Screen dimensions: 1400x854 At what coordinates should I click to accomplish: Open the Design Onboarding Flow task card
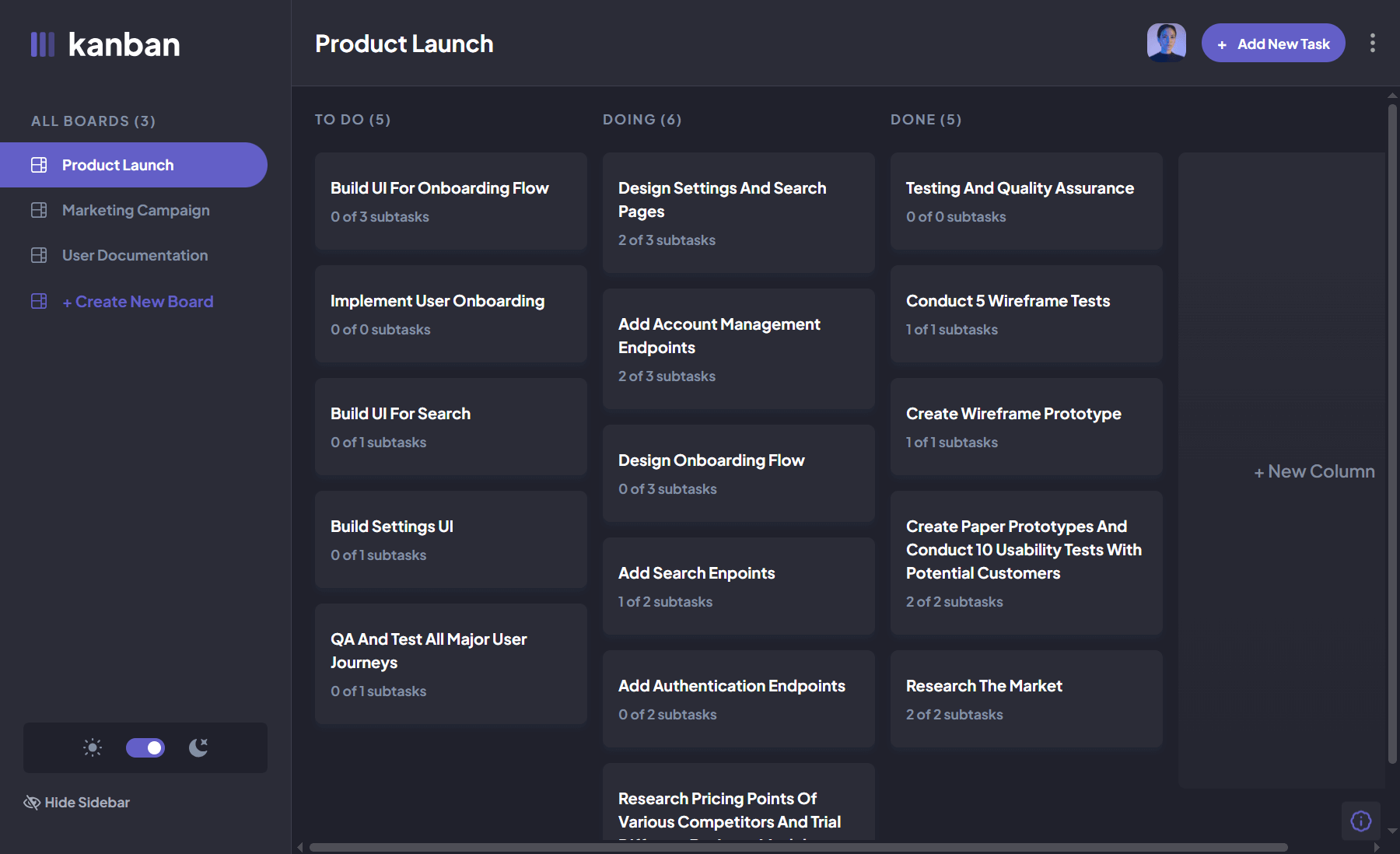737,474
